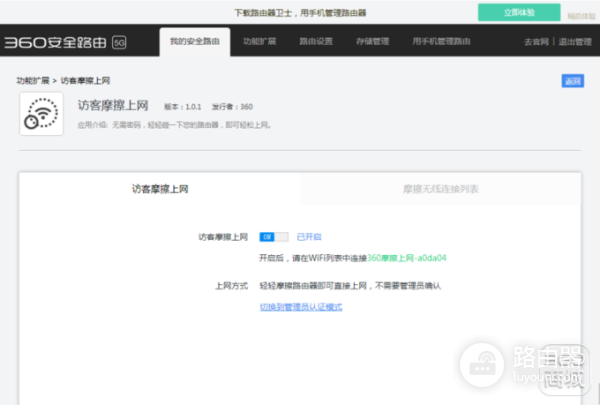Click the 5G badge icon
The image size is (600, 405).
pyautogui.click(x=119, y=42)
